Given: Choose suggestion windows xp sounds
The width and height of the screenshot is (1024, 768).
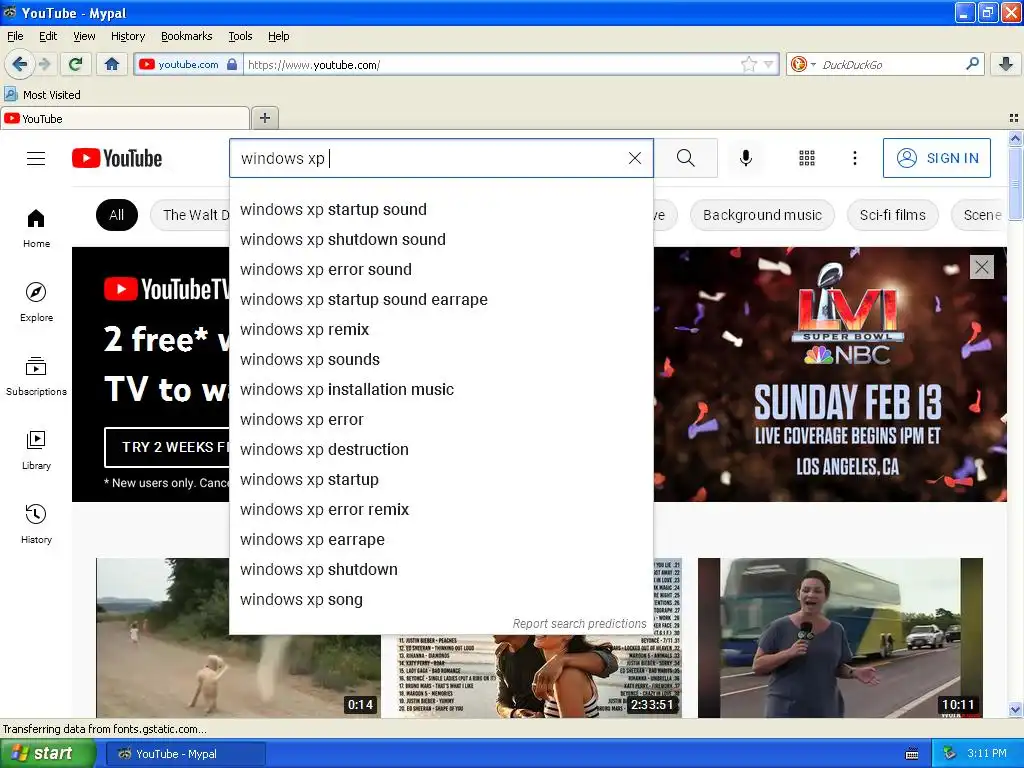Looking at the screenshot, I should 441,360.
